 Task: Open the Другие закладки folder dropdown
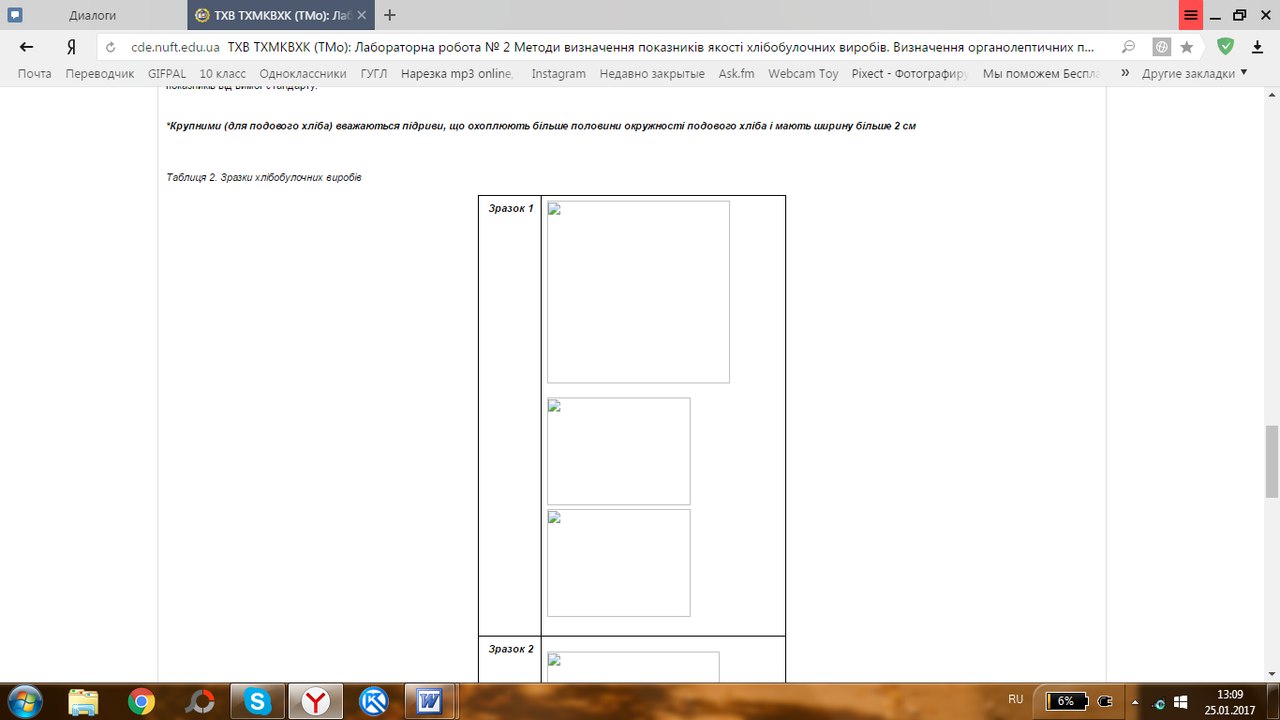[1195, 73]
